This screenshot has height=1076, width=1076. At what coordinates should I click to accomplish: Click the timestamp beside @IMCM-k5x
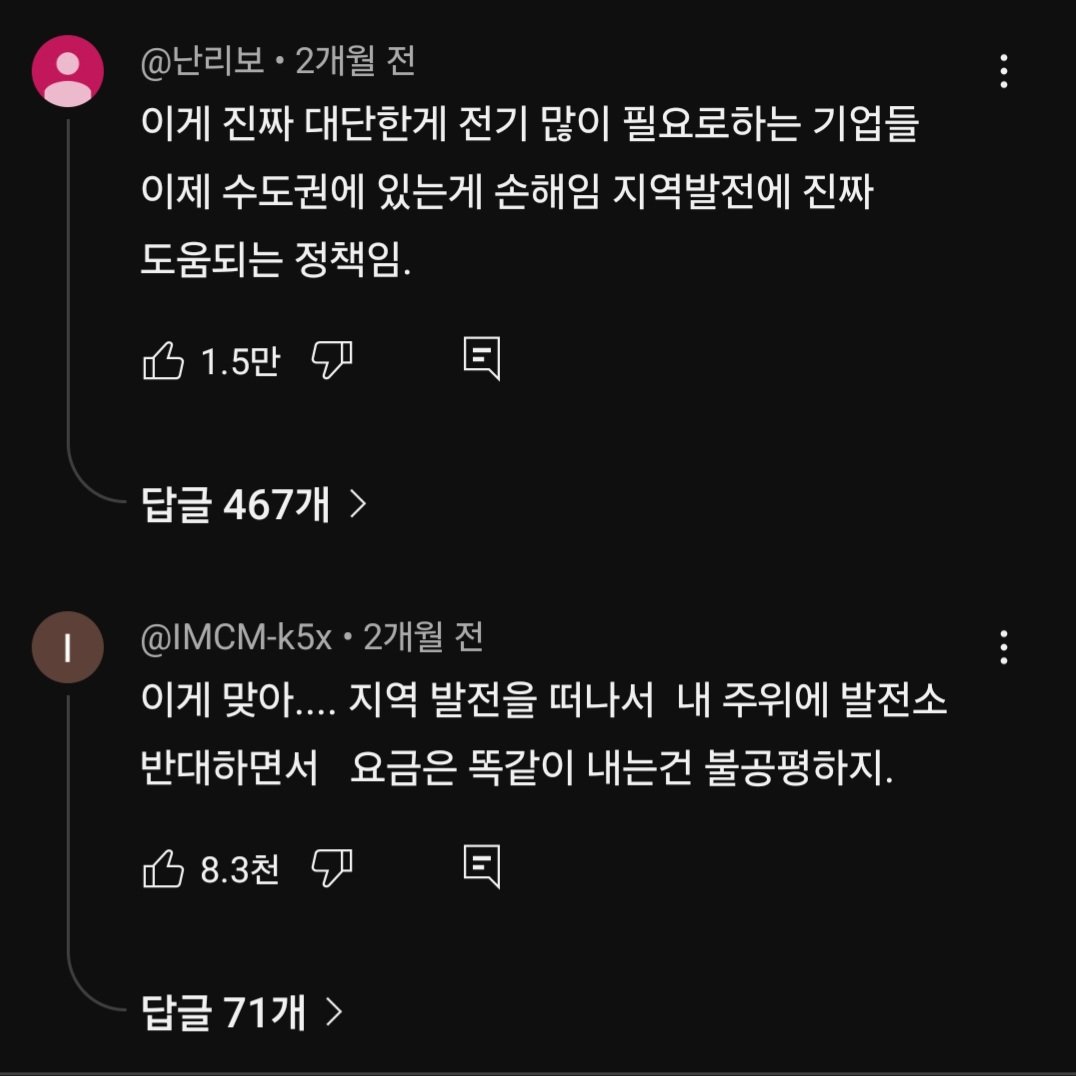coord(423,637)
